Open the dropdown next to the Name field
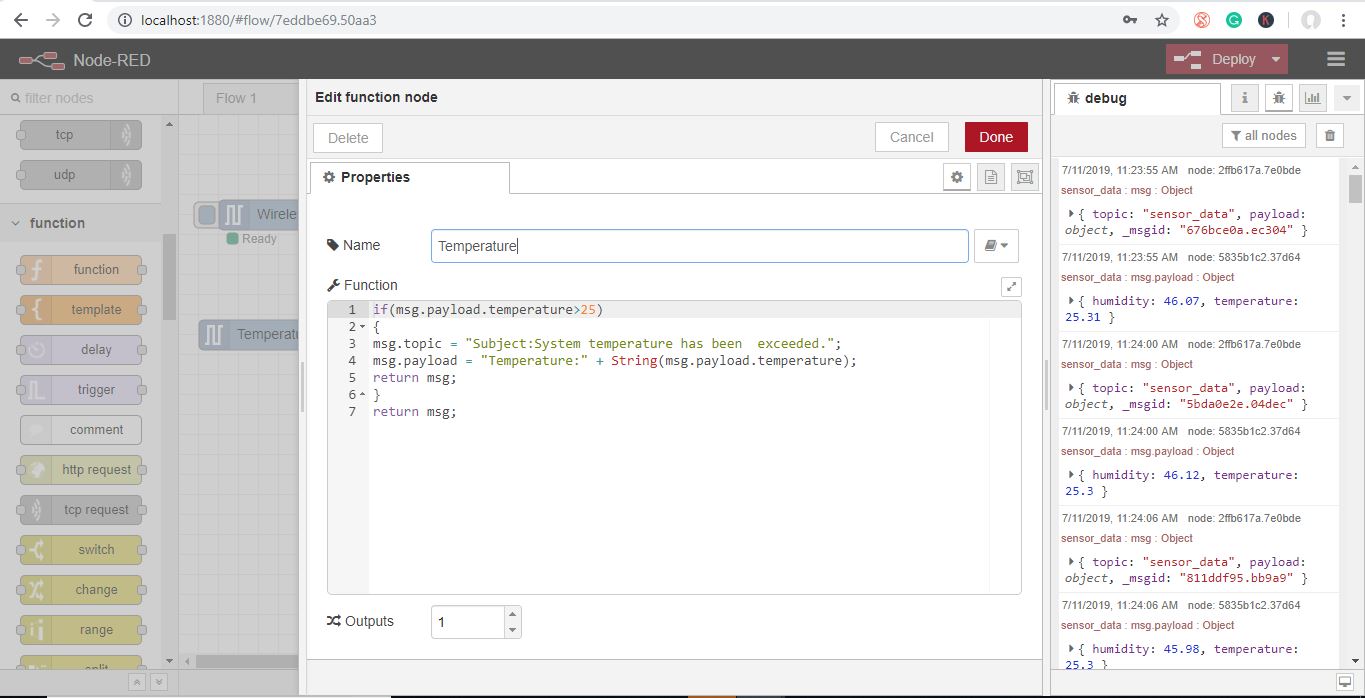 [996, 246]
